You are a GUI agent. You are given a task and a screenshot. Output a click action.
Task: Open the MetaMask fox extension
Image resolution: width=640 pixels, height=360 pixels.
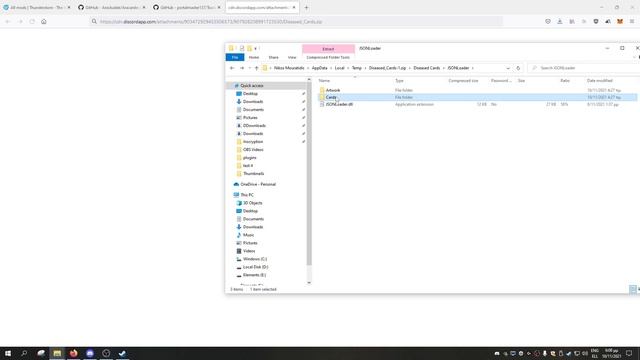[x=620, y=22]
